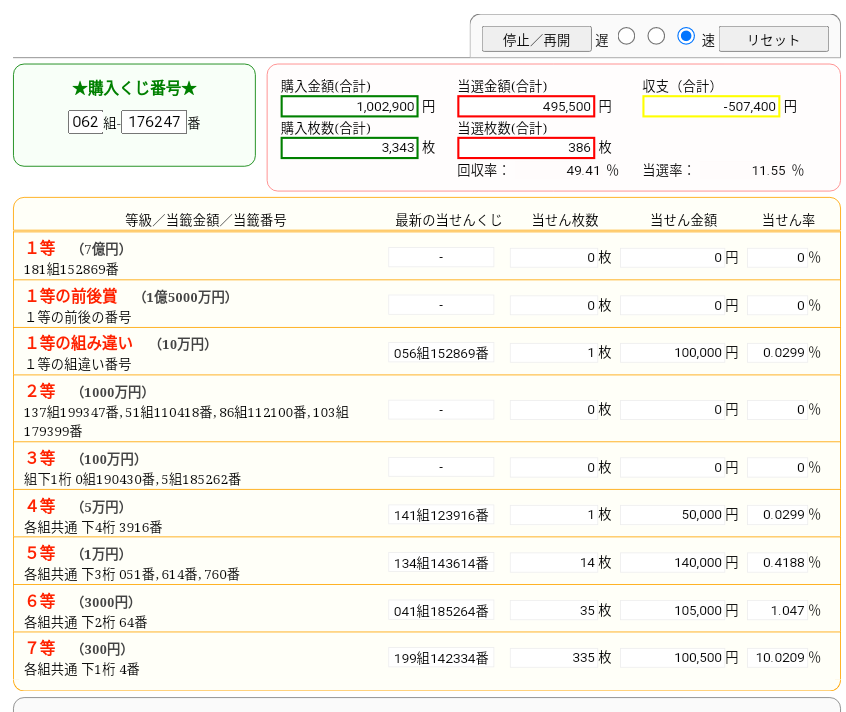The width and height of the screenshot is (846, 712).
Task: Click the 各組共通 下4桁 3916番 text
Action: 93,527
